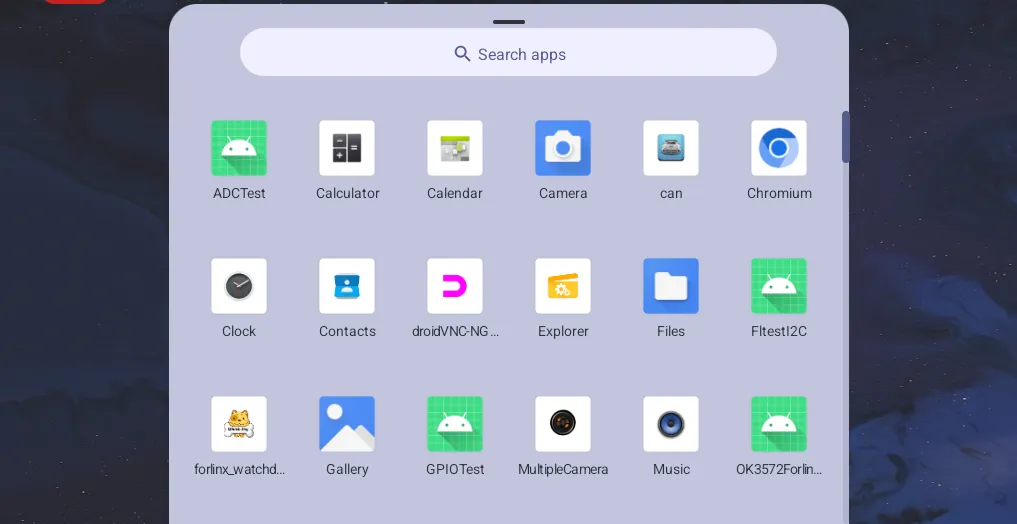The width and height of the screenshot is (1017, 524).
Task: Open the MultipleCamera app
Action: [563, 424]
